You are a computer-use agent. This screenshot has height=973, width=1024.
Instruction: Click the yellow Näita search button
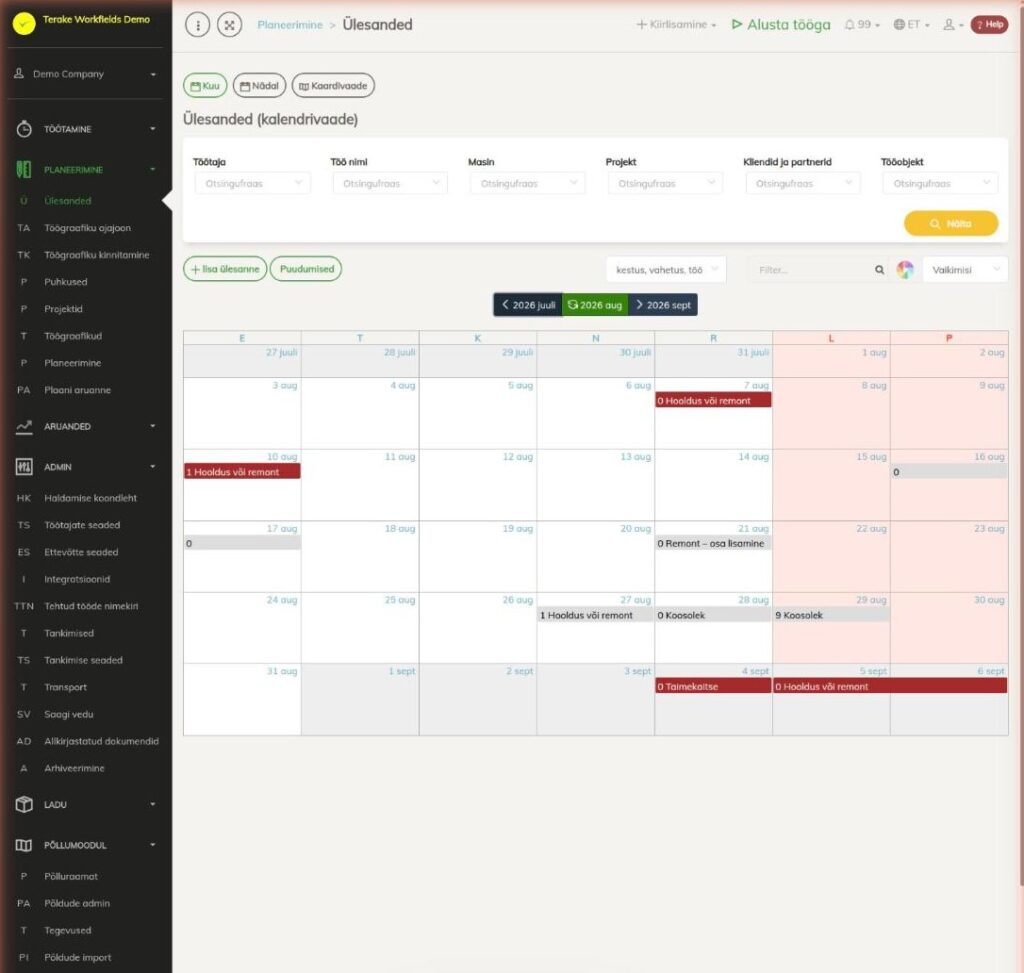coord(951,223)
